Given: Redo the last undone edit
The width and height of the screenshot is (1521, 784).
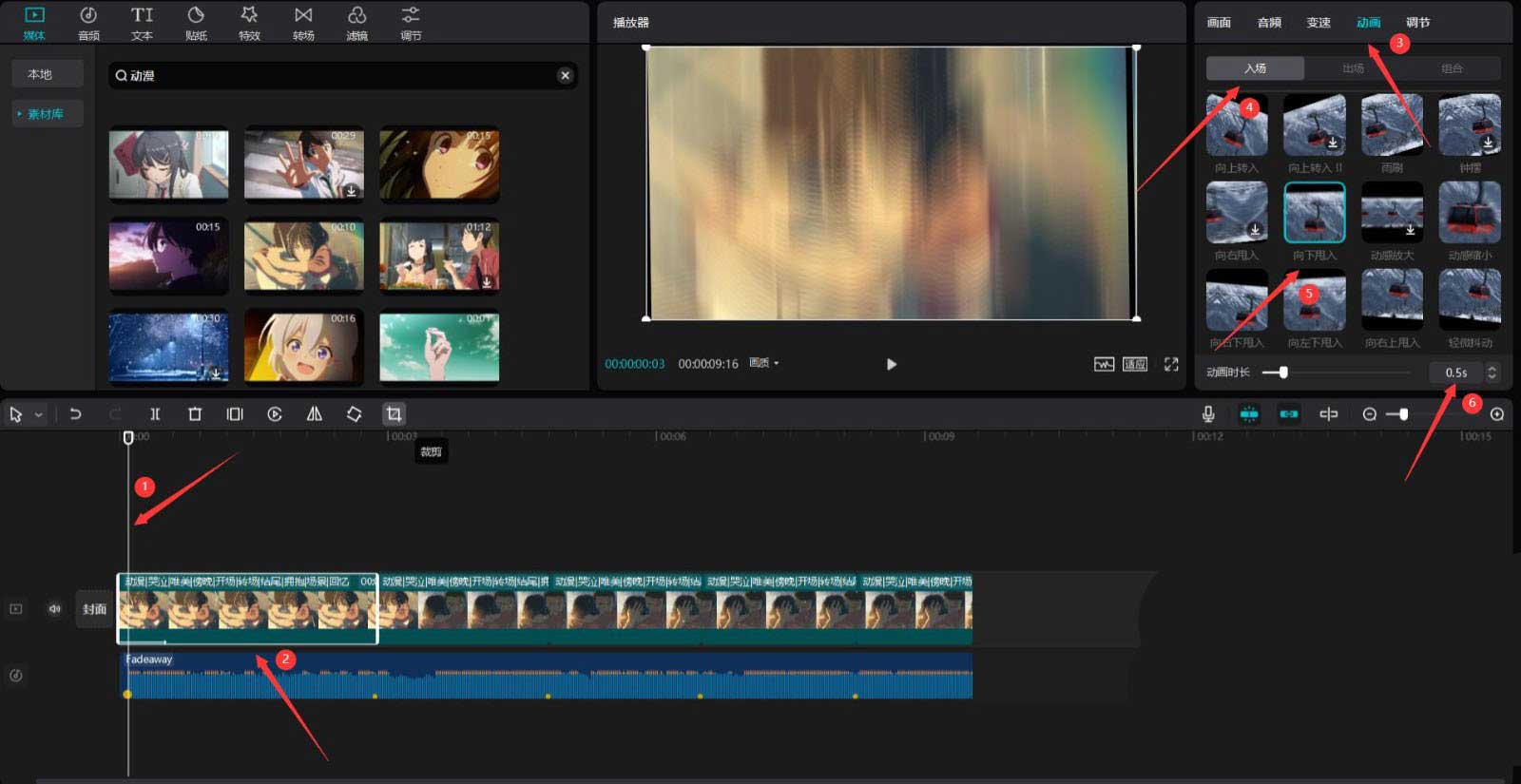Looking at the screenshot, I should point(115,414).
